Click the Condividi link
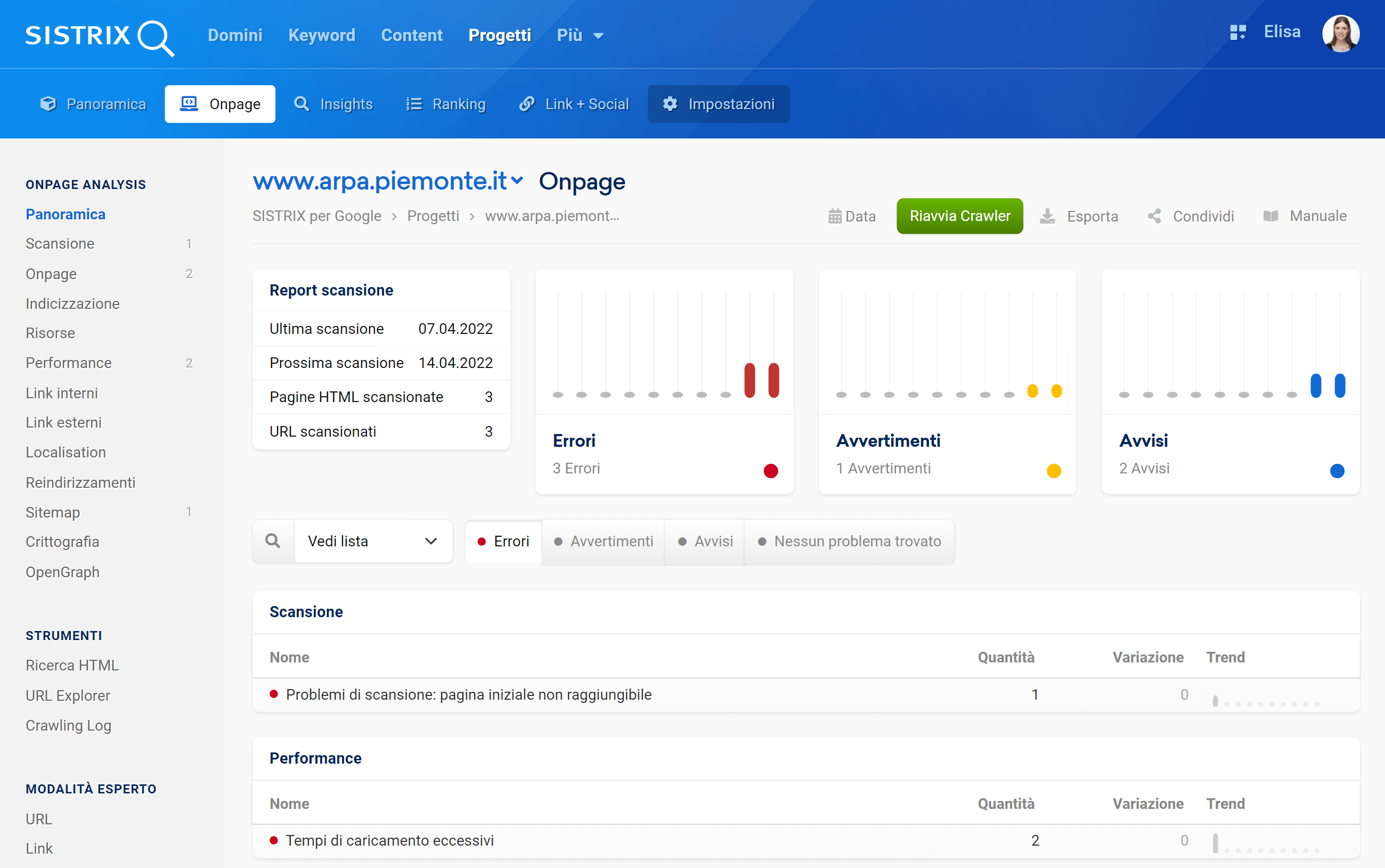The width and height of the screenshot is (1385, 868). [1191, 216]
